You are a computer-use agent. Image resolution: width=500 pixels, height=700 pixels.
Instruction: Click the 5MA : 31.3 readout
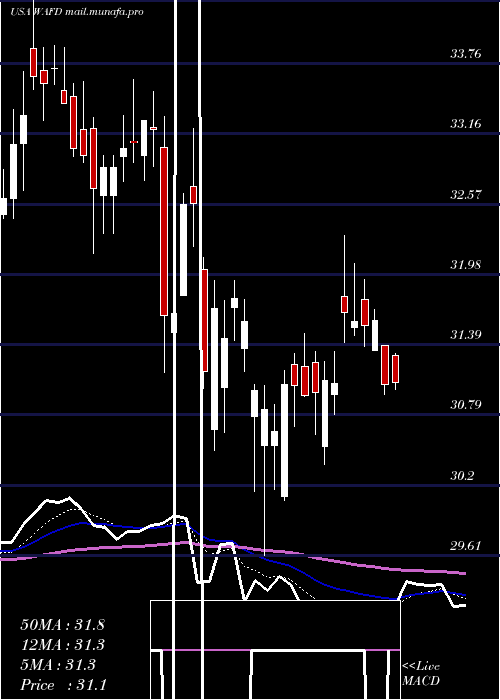58,665
